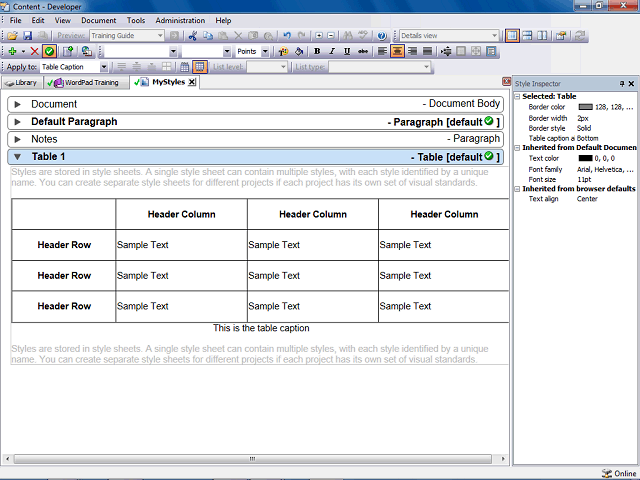
Task: Switch to the vertical split layout icon
Action: [x=542, y=36]
